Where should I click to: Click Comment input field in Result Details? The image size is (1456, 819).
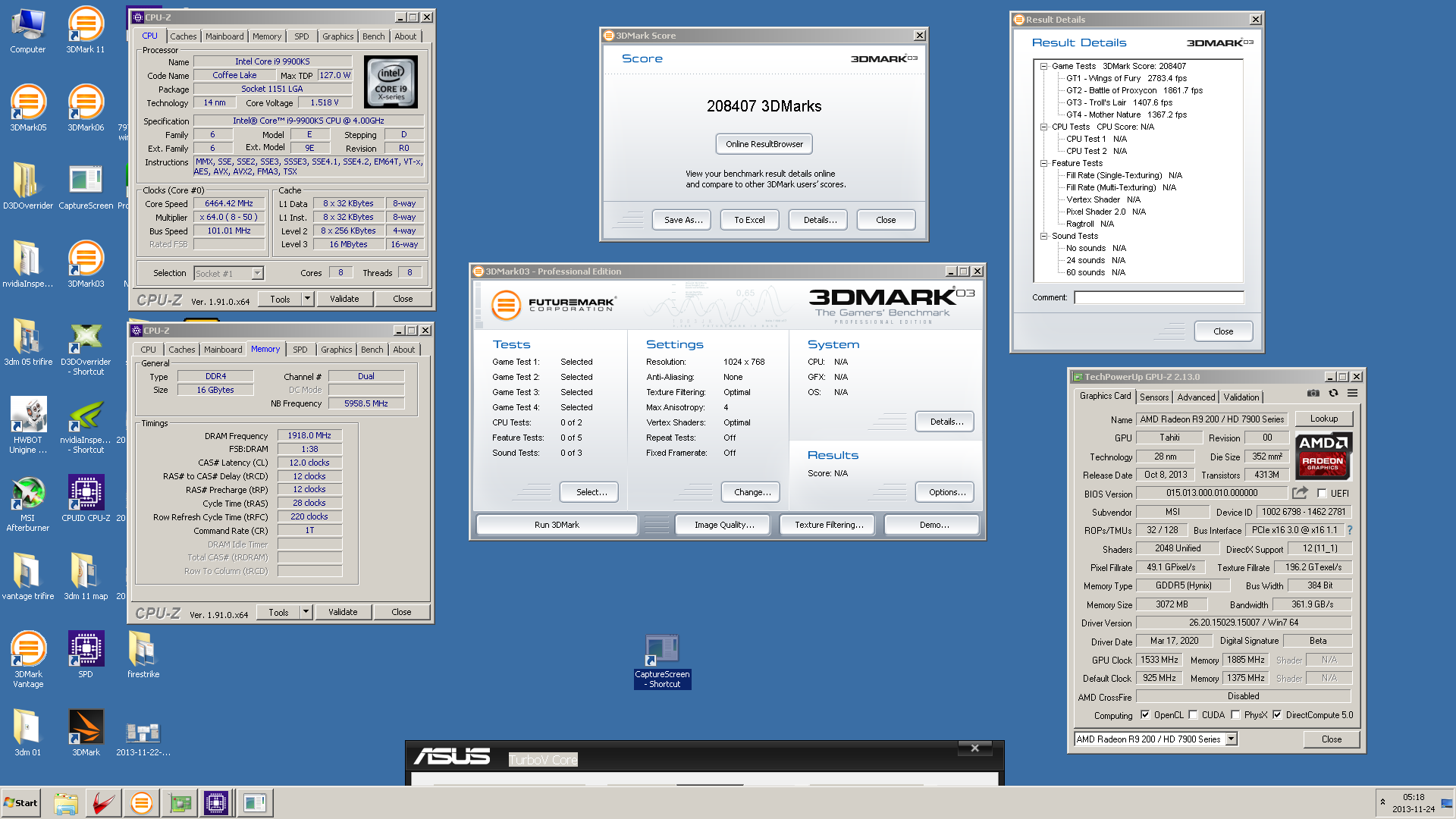(x=1159, y=297)
